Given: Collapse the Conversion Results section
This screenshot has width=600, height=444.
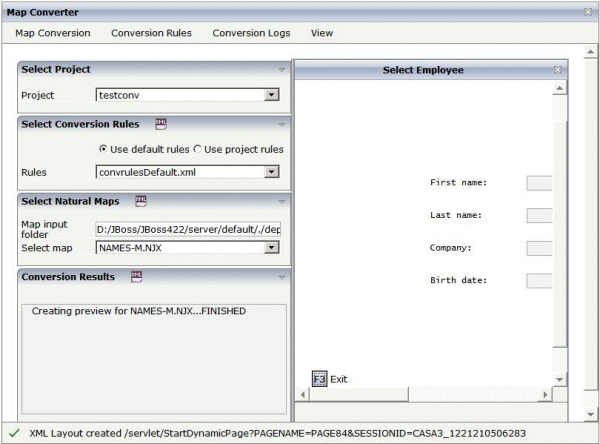Looking at the screenshot, I should [x=282, y=277].
